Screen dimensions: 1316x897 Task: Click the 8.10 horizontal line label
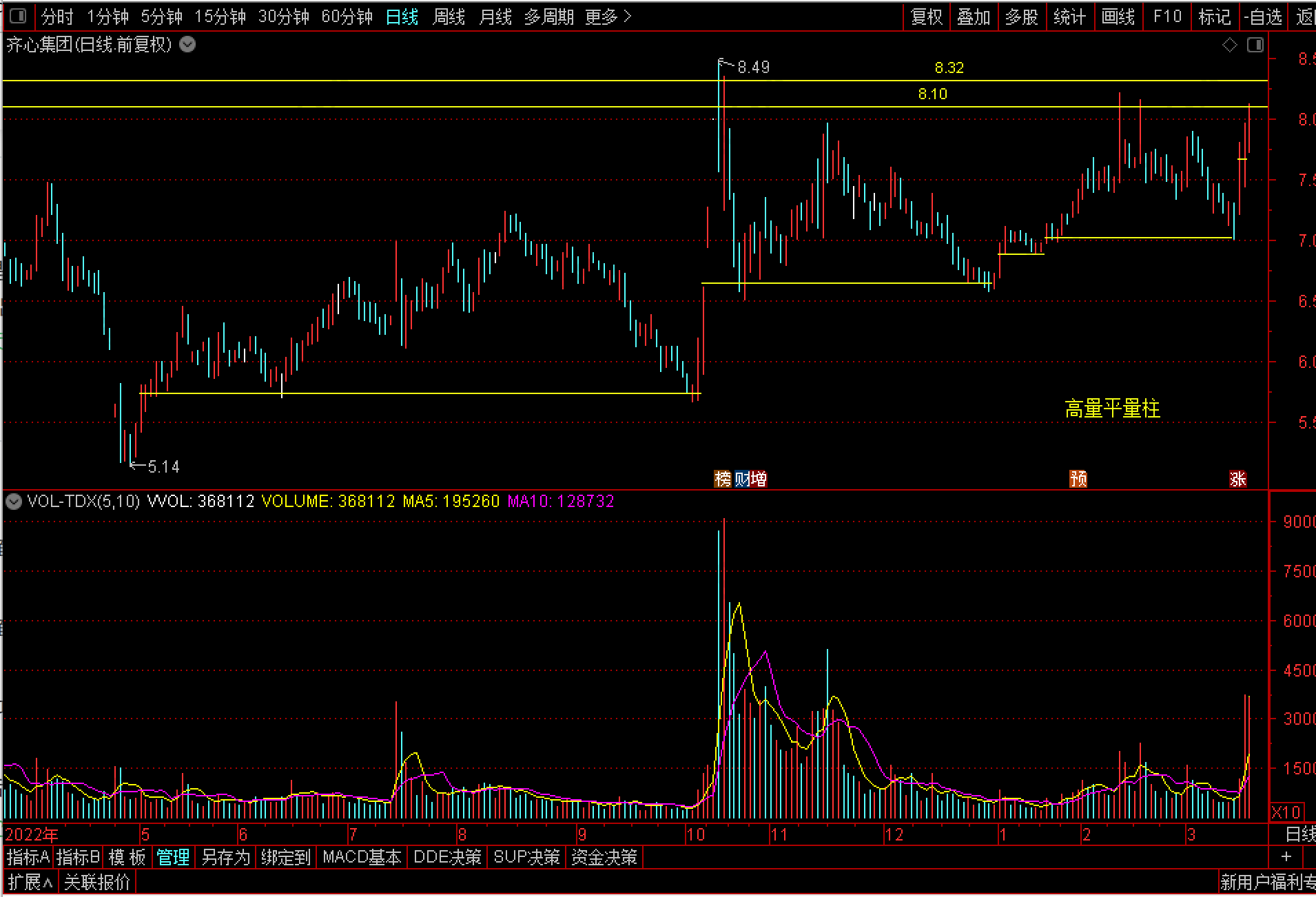pyautogui.click(x=932, y=94)
